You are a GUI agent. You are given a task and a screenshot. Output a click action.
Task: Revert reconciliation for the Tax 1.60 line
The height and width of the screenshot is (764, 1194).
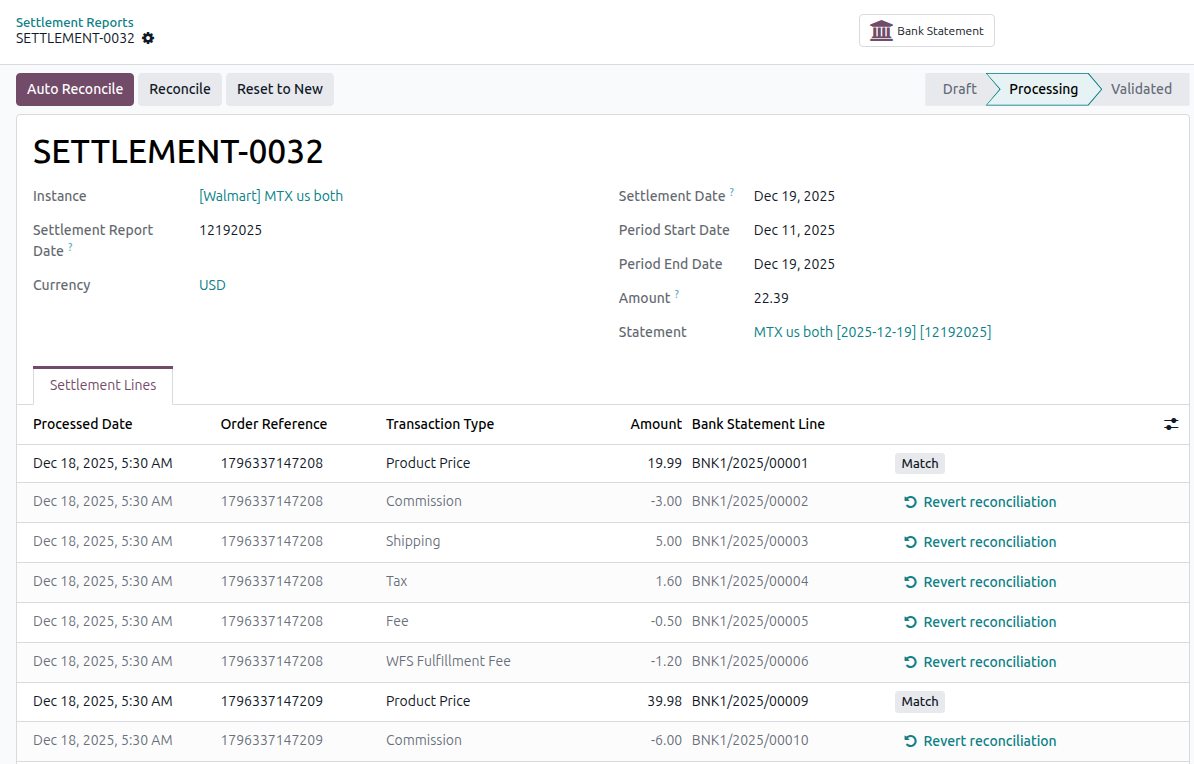coord(980,582)
